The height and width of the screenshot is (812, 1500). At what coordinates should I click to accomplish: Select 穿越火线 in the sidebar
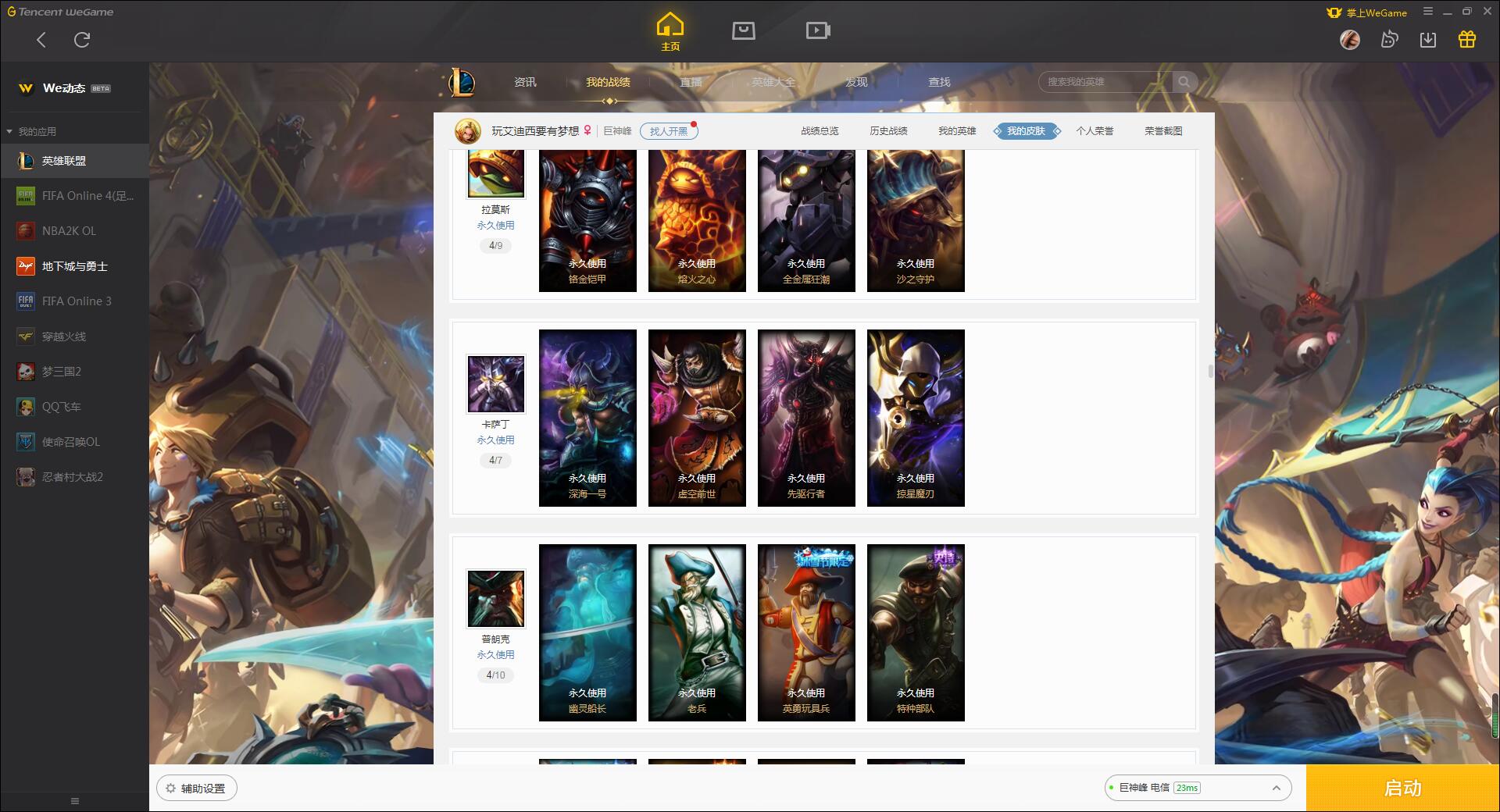pyautogui.click(x=75, y=337)
